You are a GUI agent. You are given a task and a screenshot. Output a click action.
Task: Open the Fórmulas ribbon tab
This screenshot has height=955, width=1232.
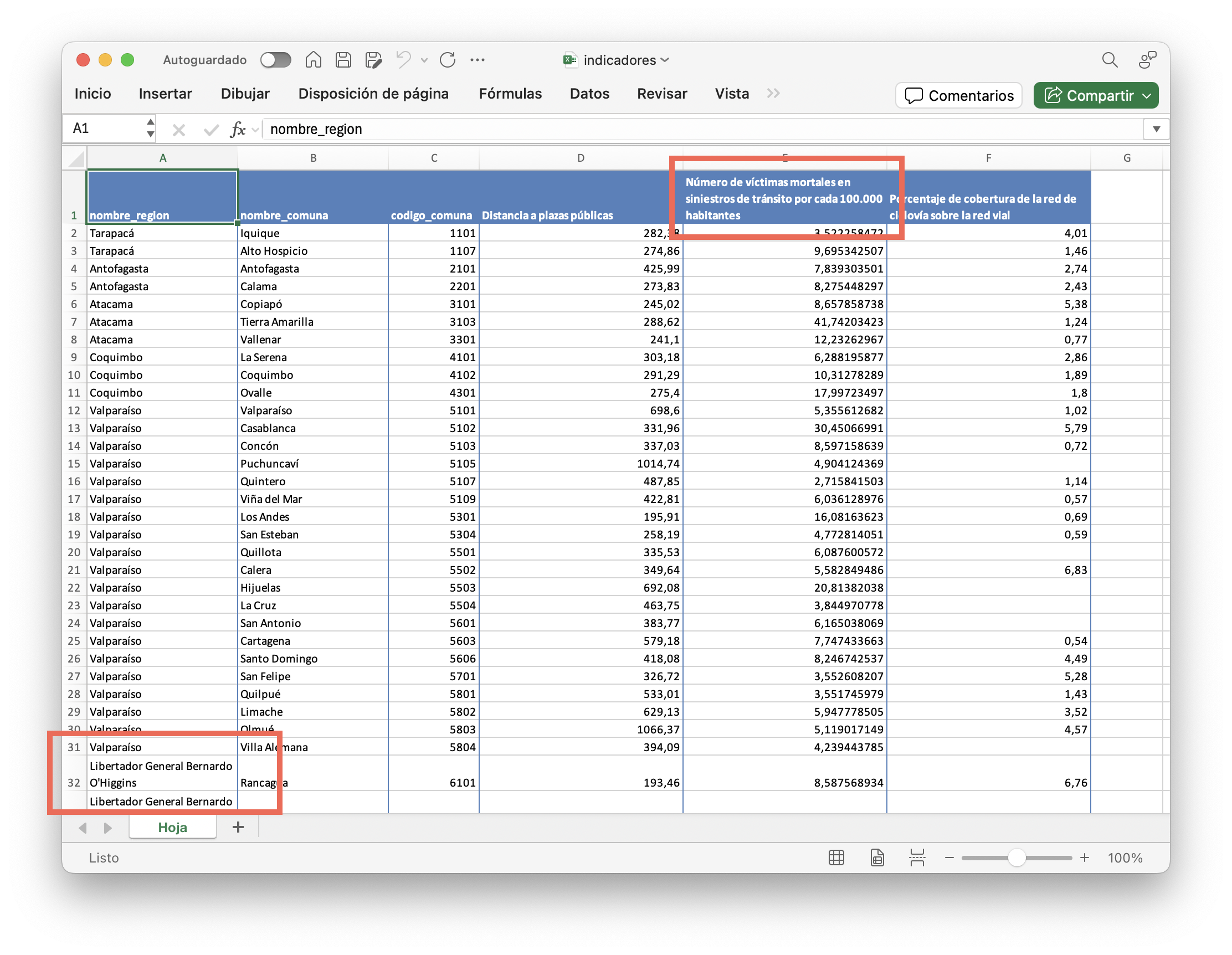(510, 94)
